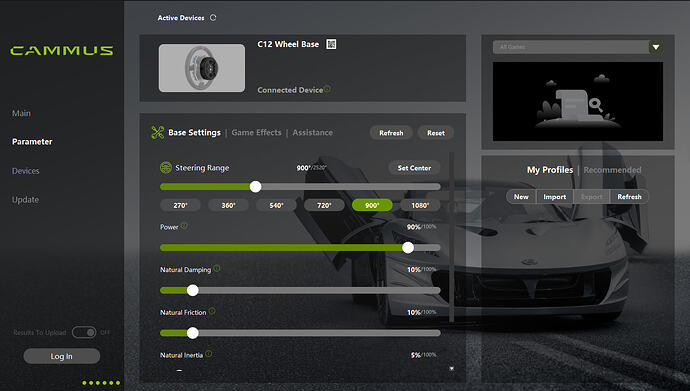
Task: Click the Active Devices refresh icon
Action: (x=213, y=18)
